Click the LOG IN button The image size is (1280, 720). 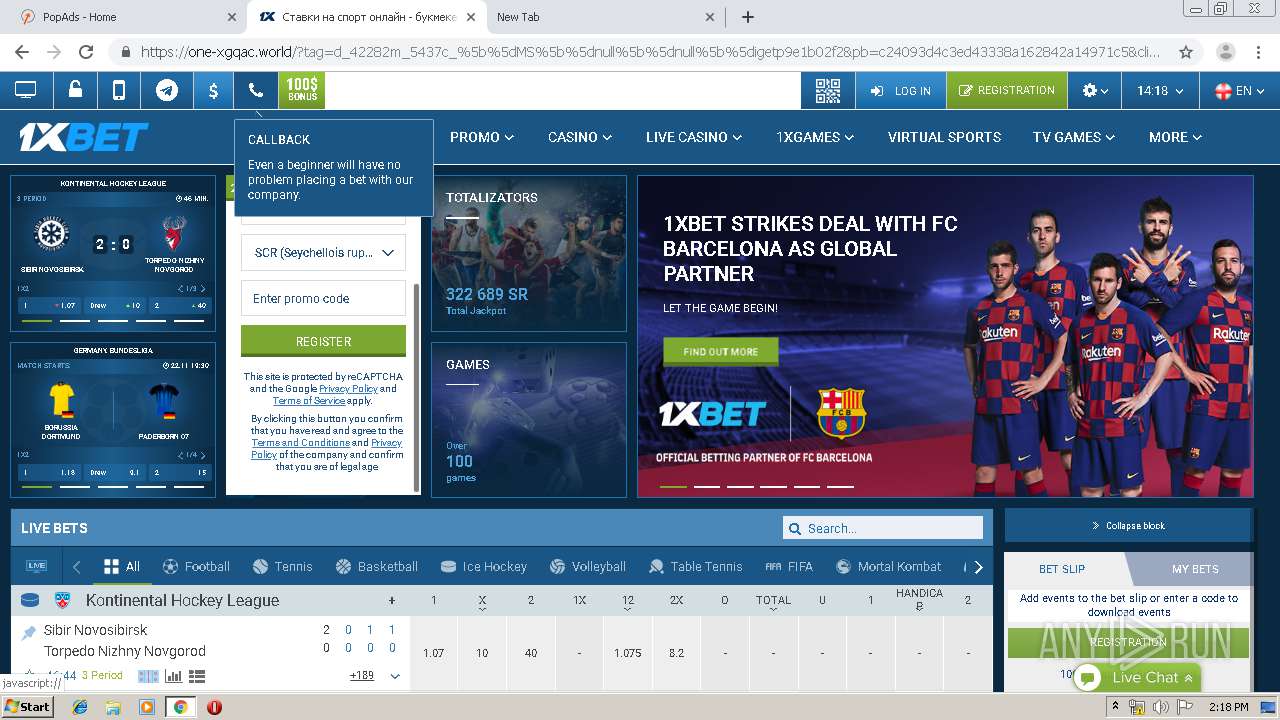pyautogui.click(x=901, y=91)
